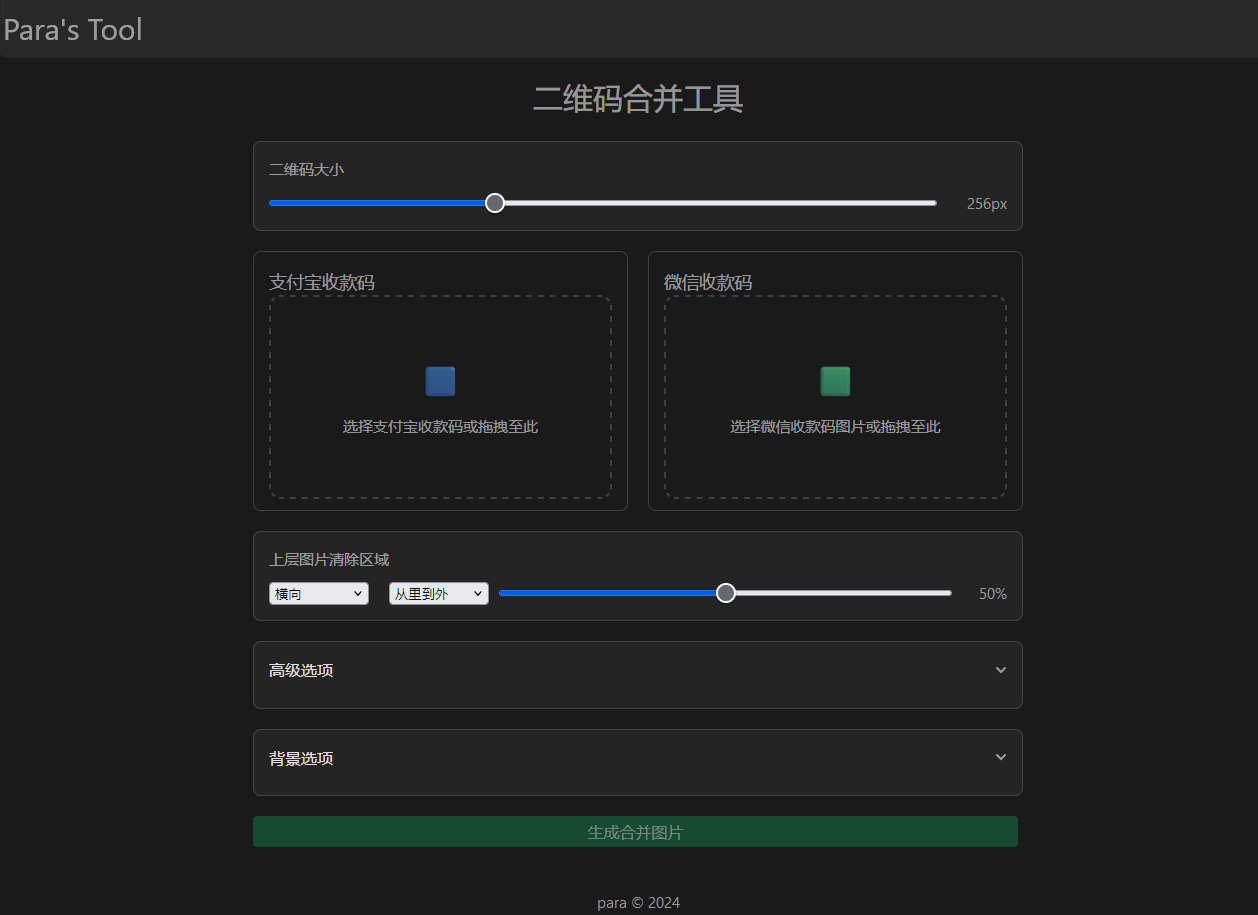Click the 高级选项 label

301,670
